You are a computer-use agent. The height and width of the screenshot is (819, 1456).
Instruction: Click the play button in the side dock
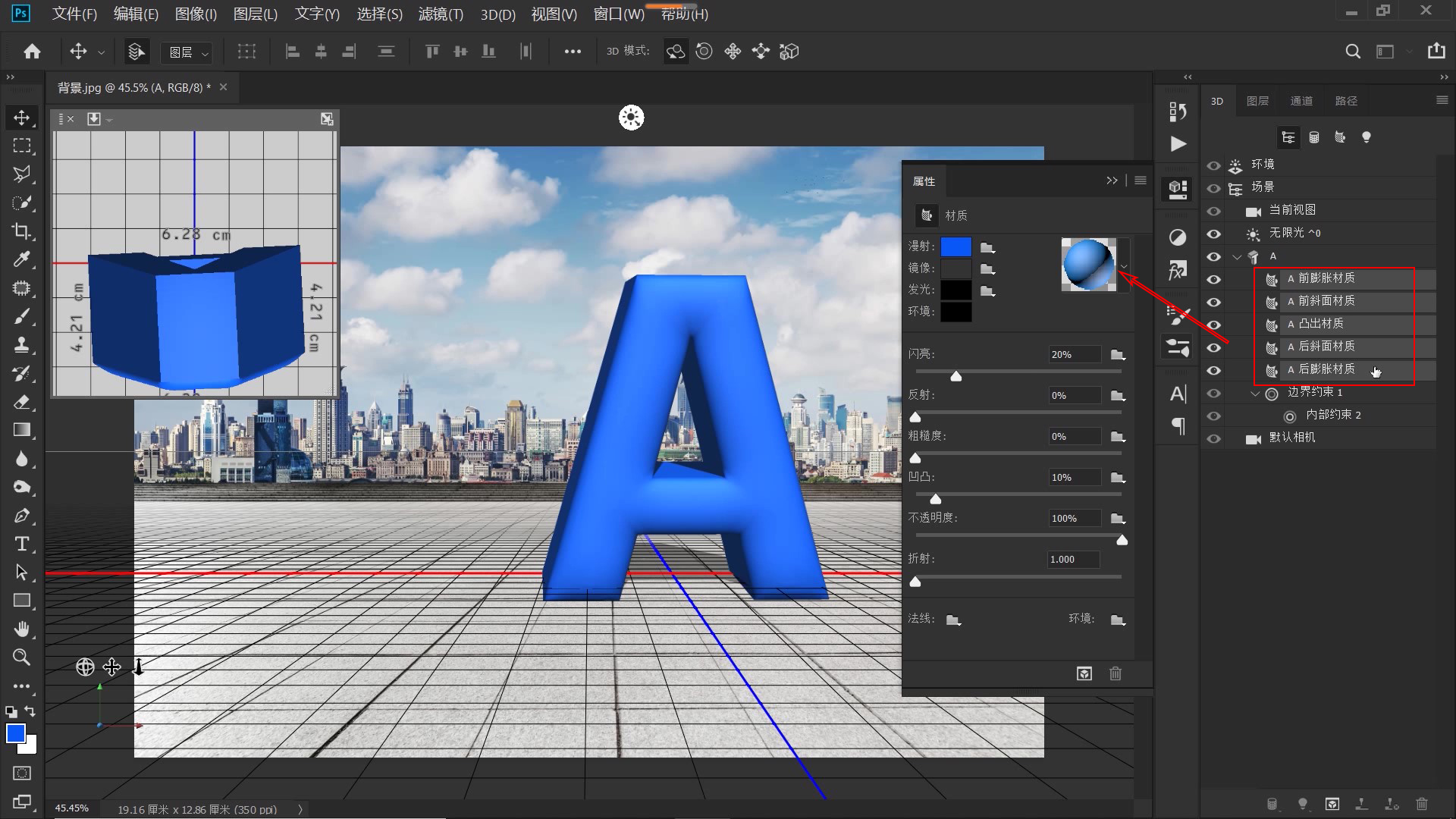tap(1178, 143)
